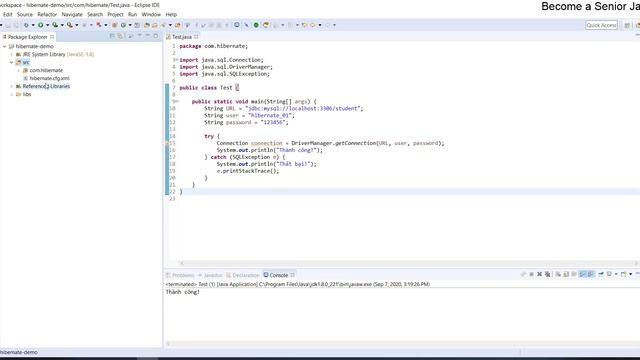Click Pin Console icon

click(601, 274)
